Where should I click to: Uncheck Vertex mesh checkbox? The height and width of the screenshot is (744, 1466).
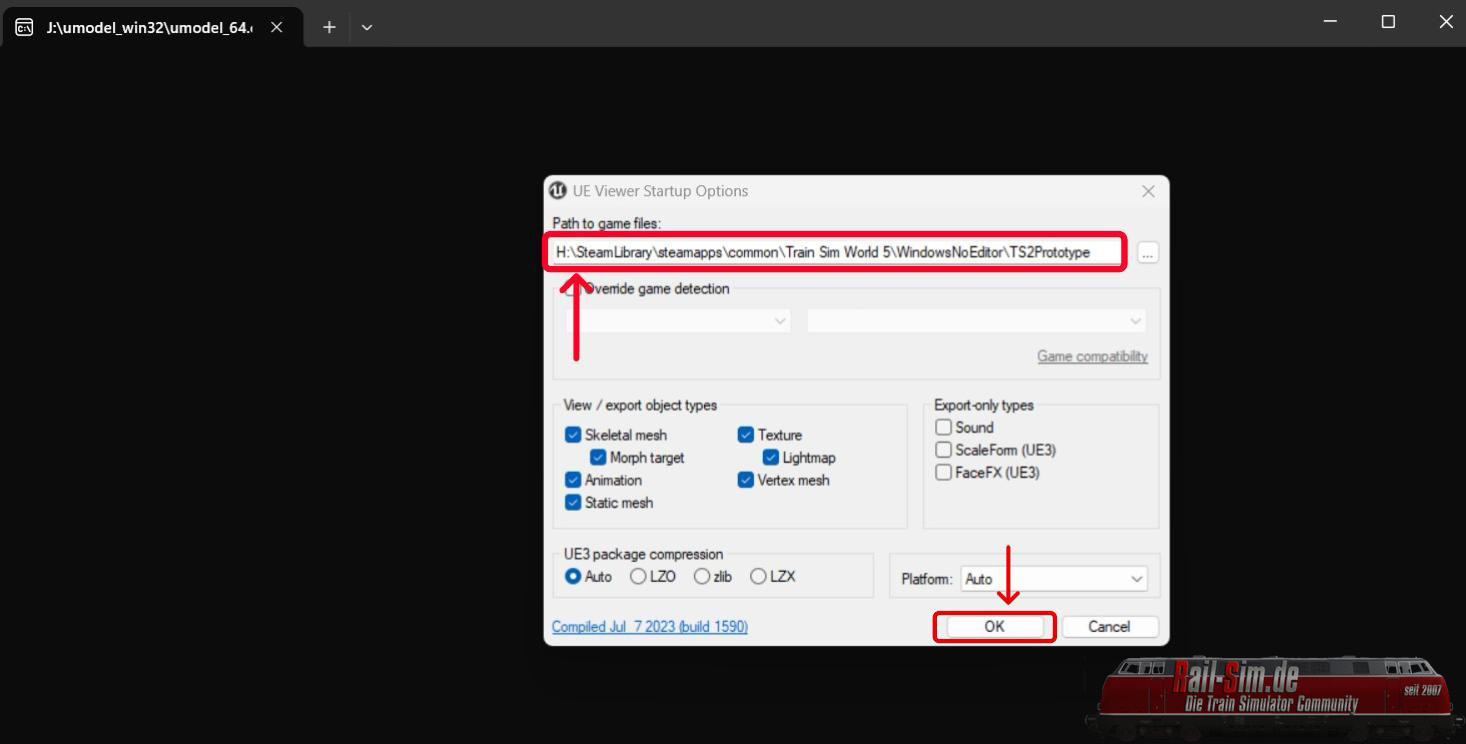746,480
